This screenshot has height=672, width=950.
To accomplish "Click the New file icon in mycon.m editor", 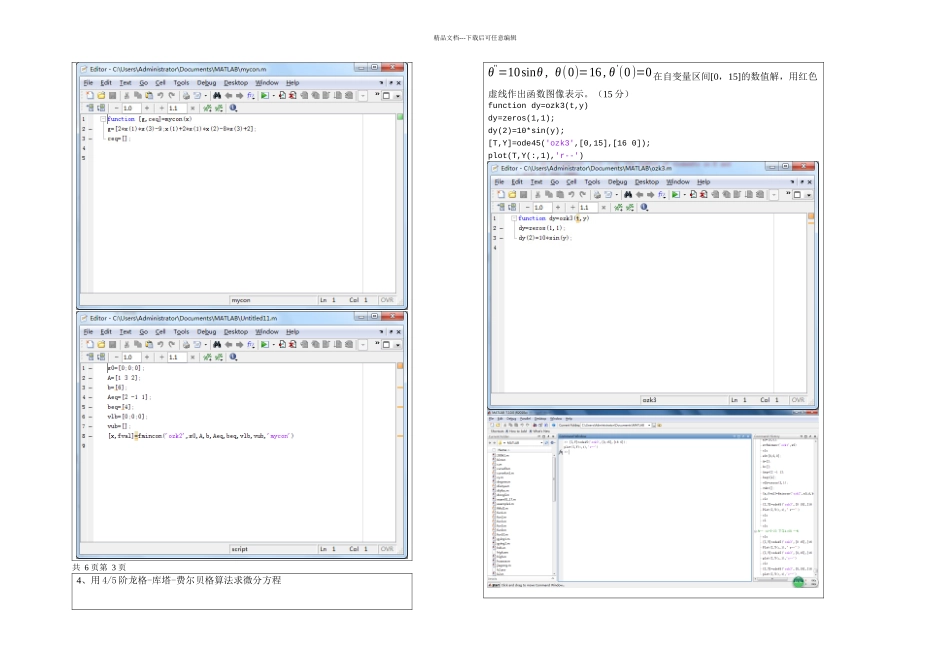I will [89, 95].
